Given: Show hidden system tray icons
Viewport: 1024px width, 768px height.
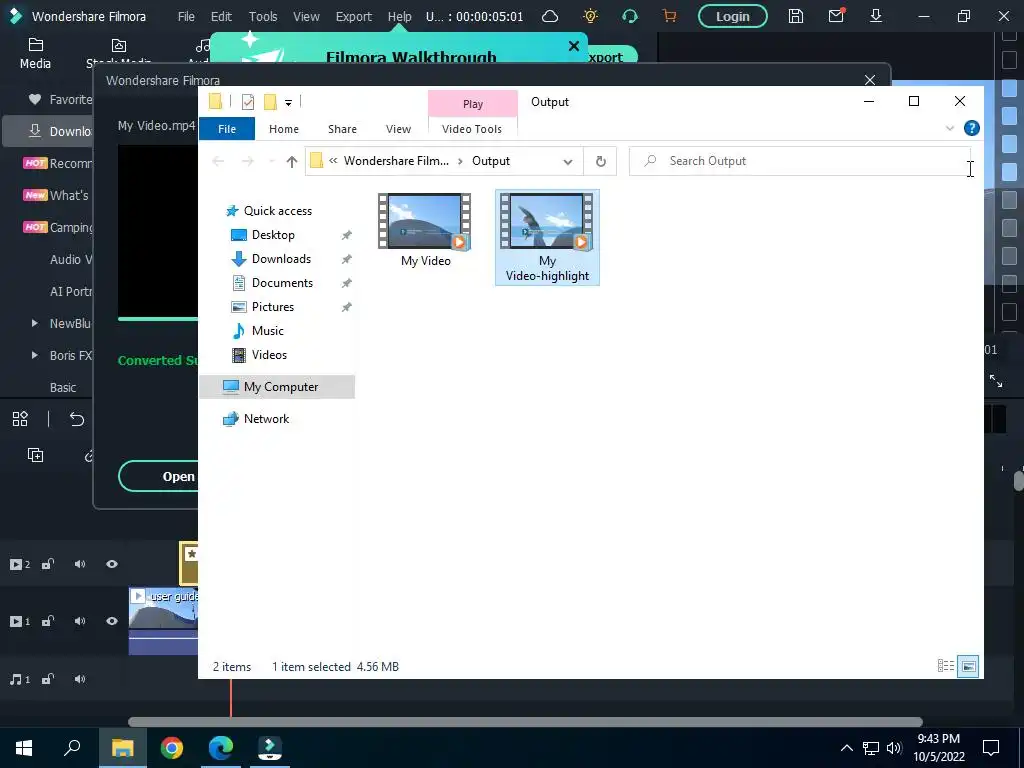Looking at the screenshot, I should (846, 748).
